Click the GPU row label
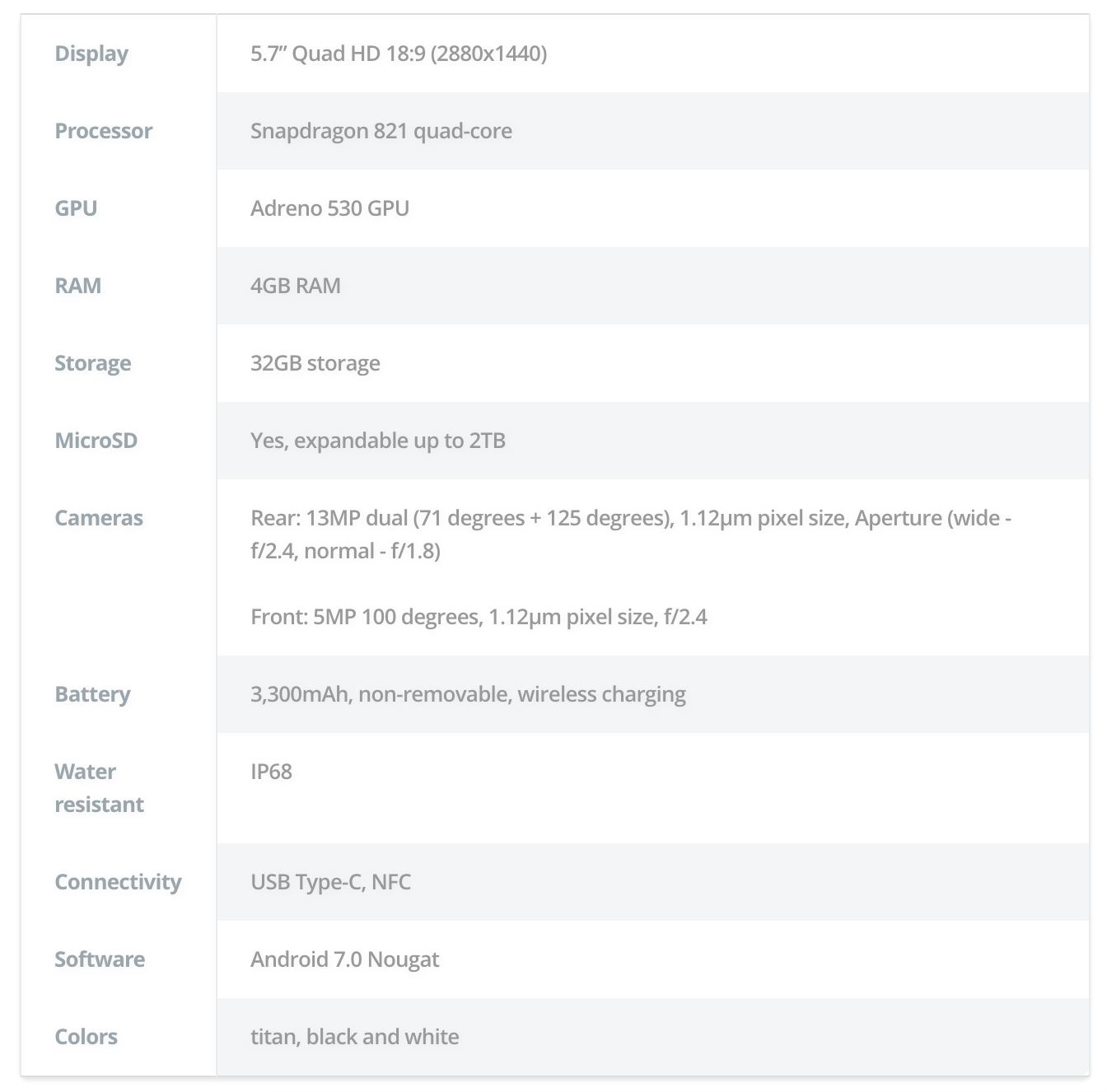The image size is (1107, 1092). [x=76, y=208]
